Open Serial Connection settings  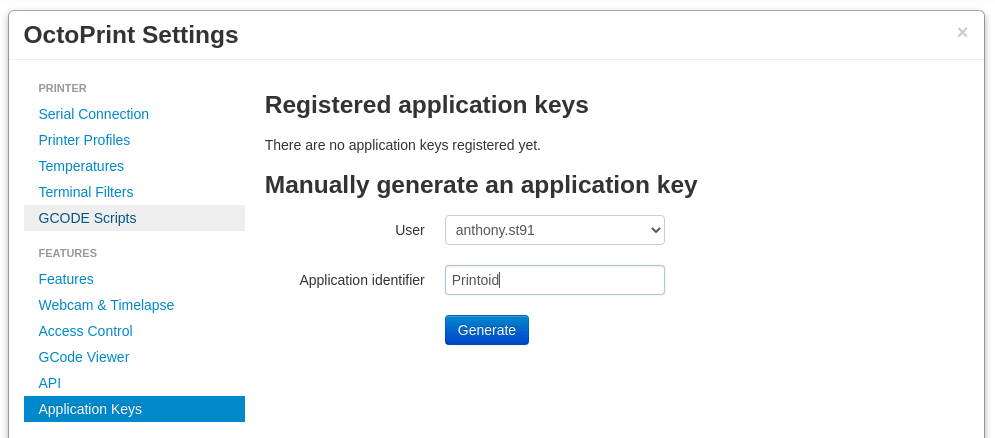pos(94,114)
